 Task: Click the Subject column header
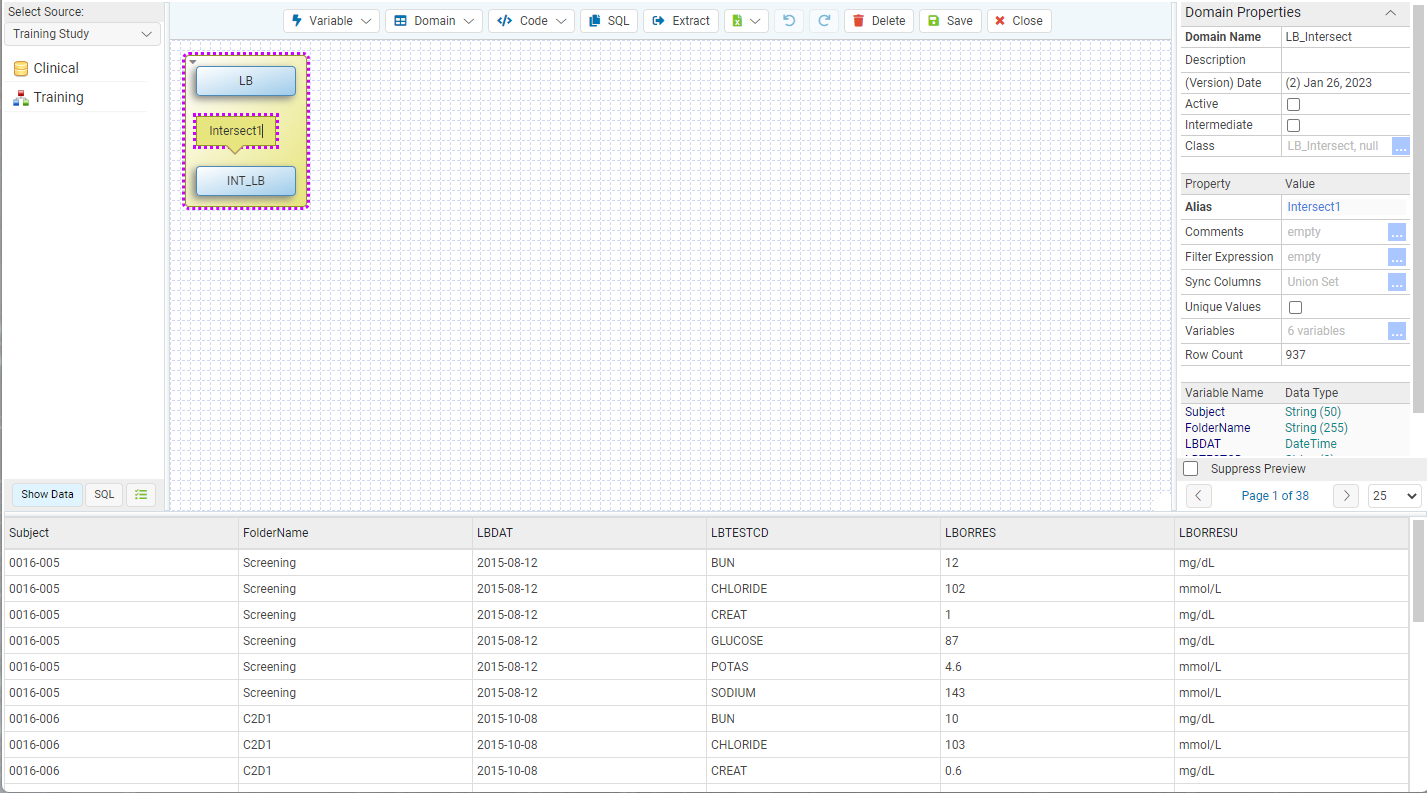coord(121,533)
